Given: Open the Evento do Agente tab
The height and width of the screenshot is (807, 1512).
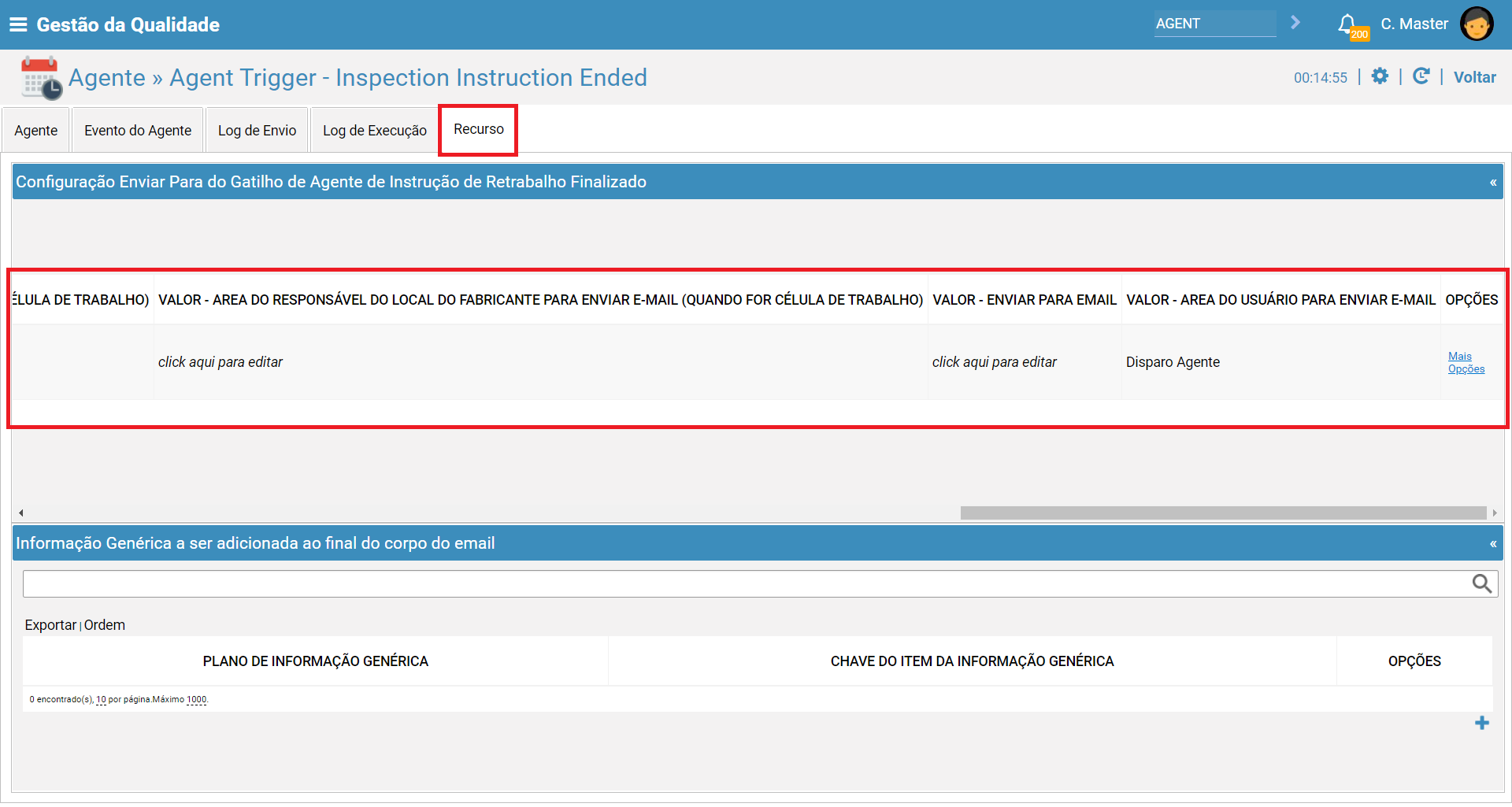Looking at the screenshot, I should (x=138, y=131).
